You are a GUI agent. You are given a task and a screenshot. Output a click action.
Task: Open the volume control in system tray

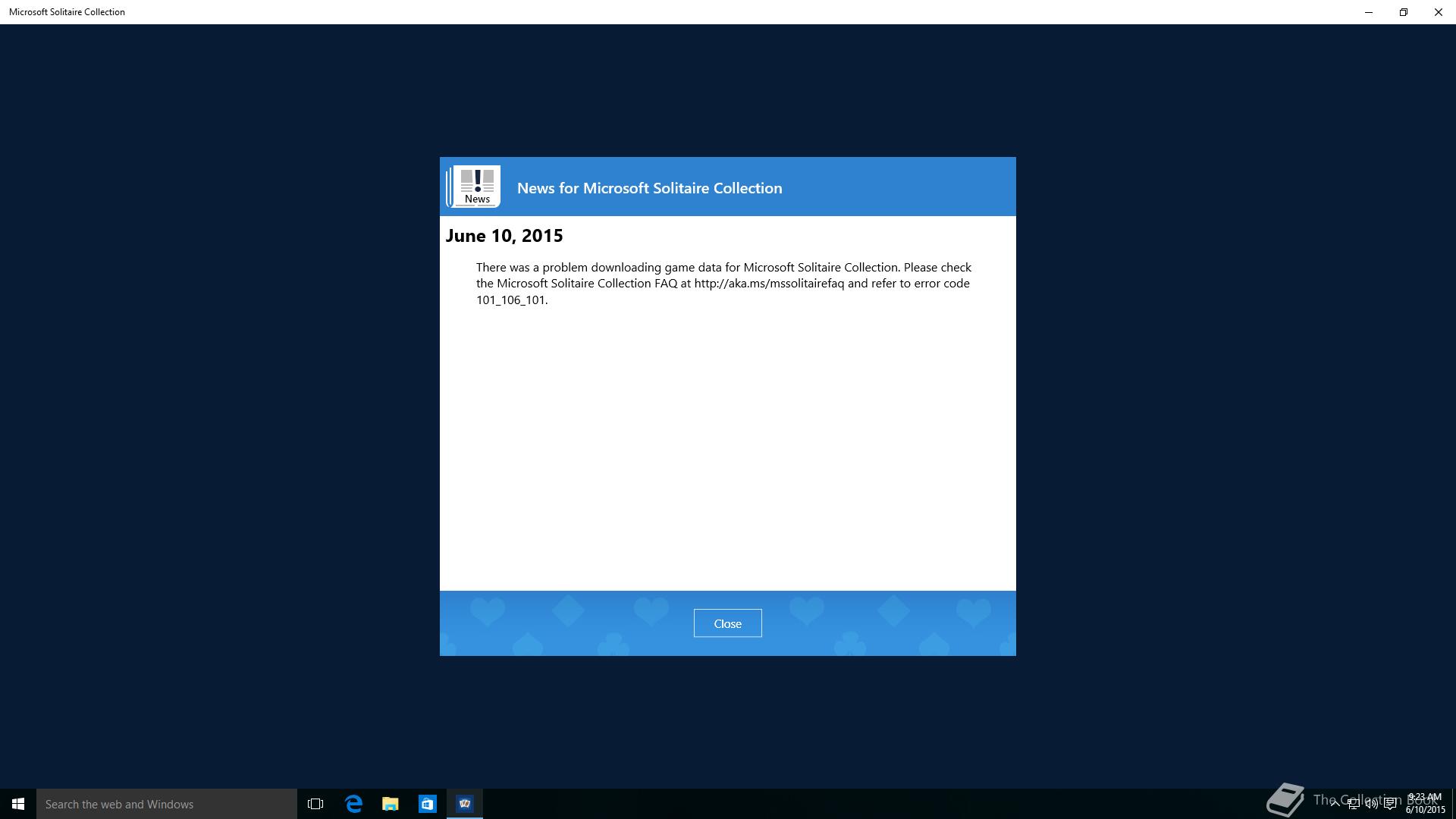[x=1372, y=804]
